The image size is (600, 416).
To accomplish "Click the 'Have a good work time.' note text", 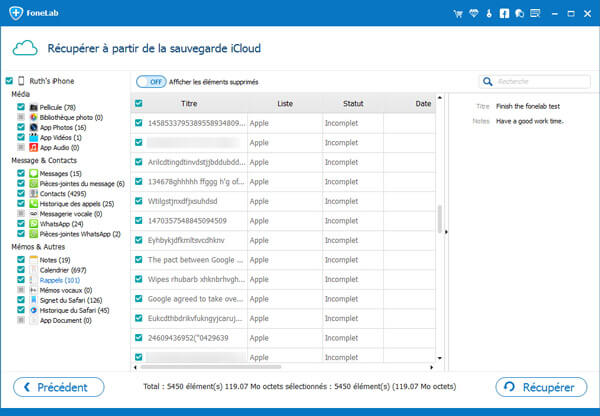I will click(530, 121).
